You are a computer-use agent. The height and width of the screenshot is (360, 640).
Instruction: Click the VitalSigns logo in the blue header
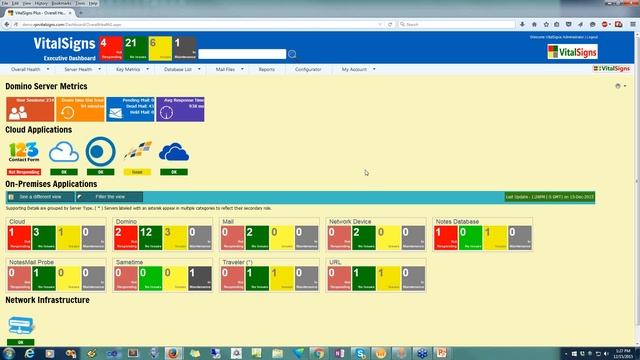pos(572,52)
